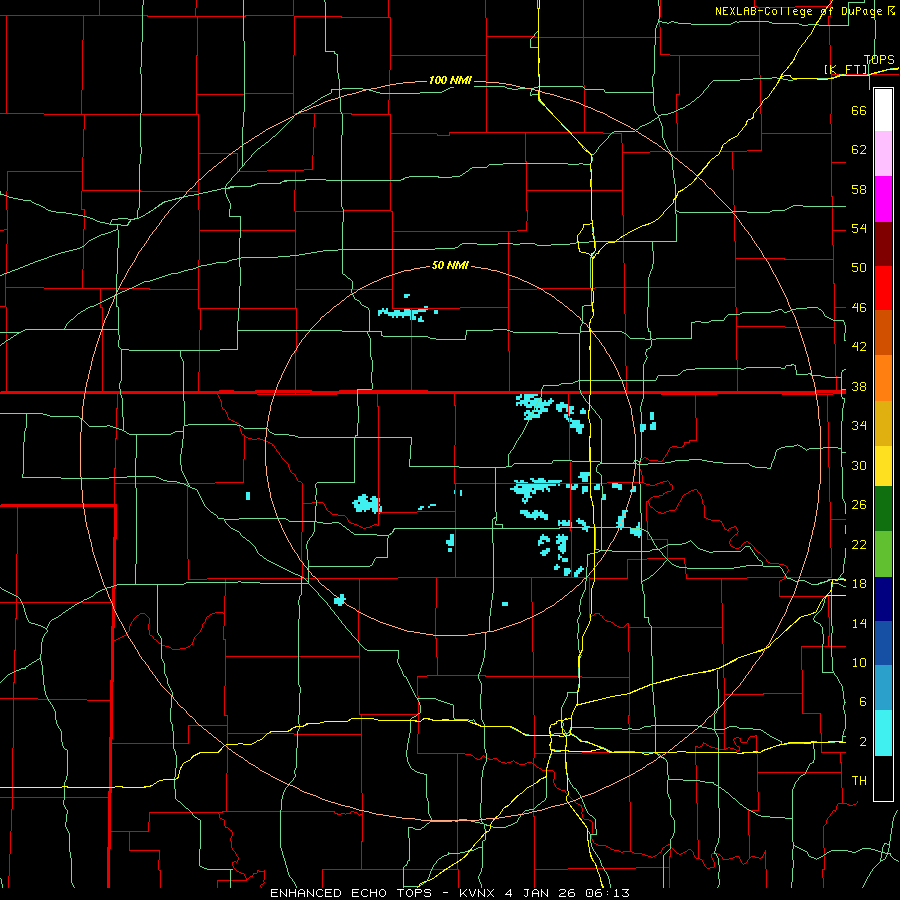
Task: Click the white swatch in the tops legend
Action: (883, 110)
